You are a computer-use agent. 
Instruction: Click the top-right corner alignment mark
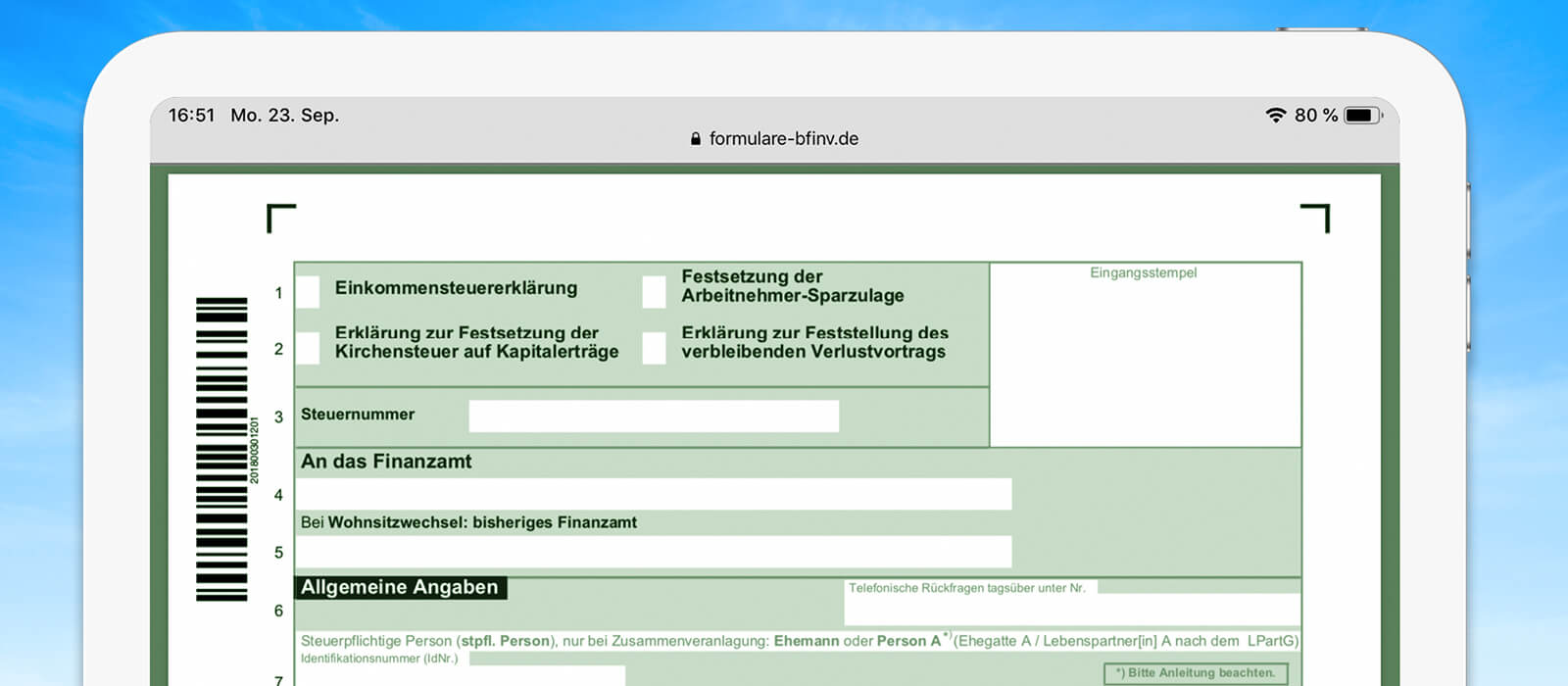1316,218
